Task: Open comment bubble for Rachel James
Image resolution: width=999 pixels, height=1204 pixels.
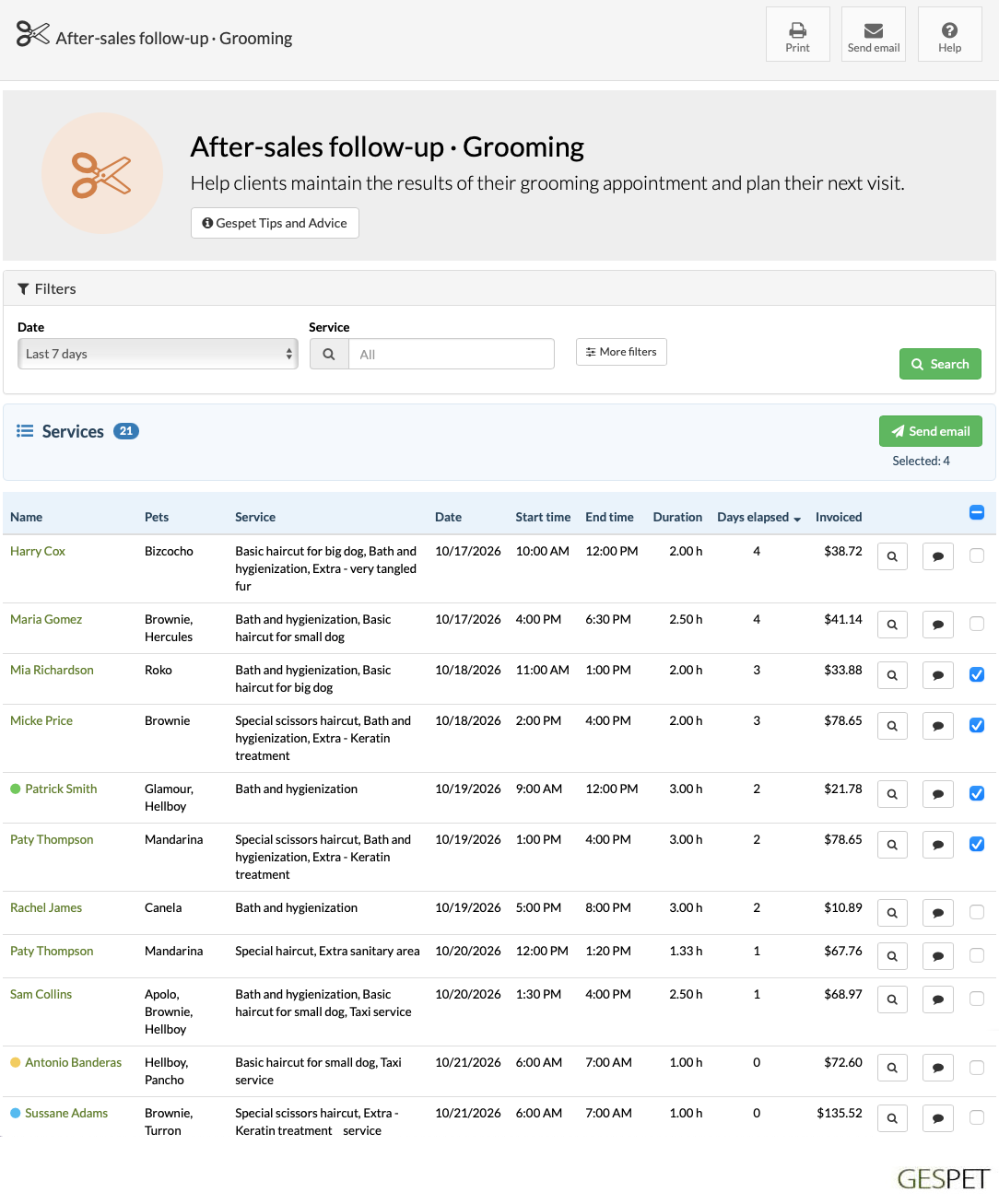Action: click(x=938, y=913)
